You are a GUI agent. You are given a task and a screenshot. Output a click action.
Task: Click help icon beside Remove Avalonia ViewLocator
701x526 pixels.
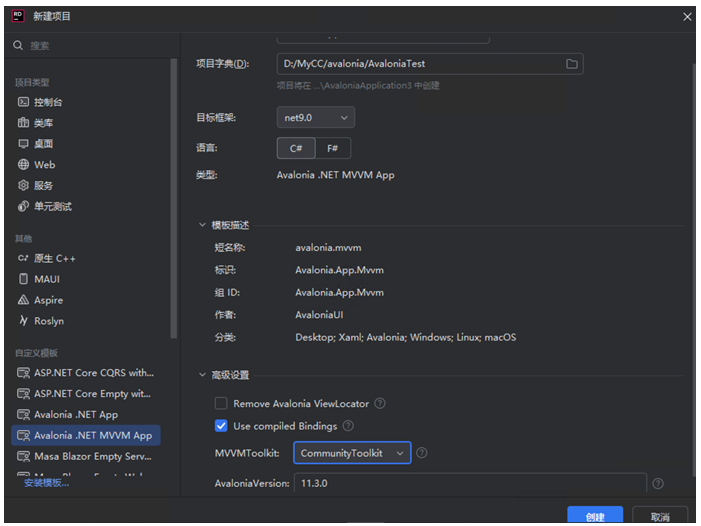[380, 404]
